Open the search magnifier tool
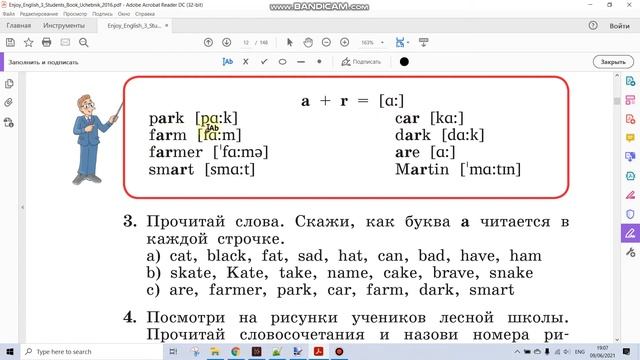 [84, 42]
